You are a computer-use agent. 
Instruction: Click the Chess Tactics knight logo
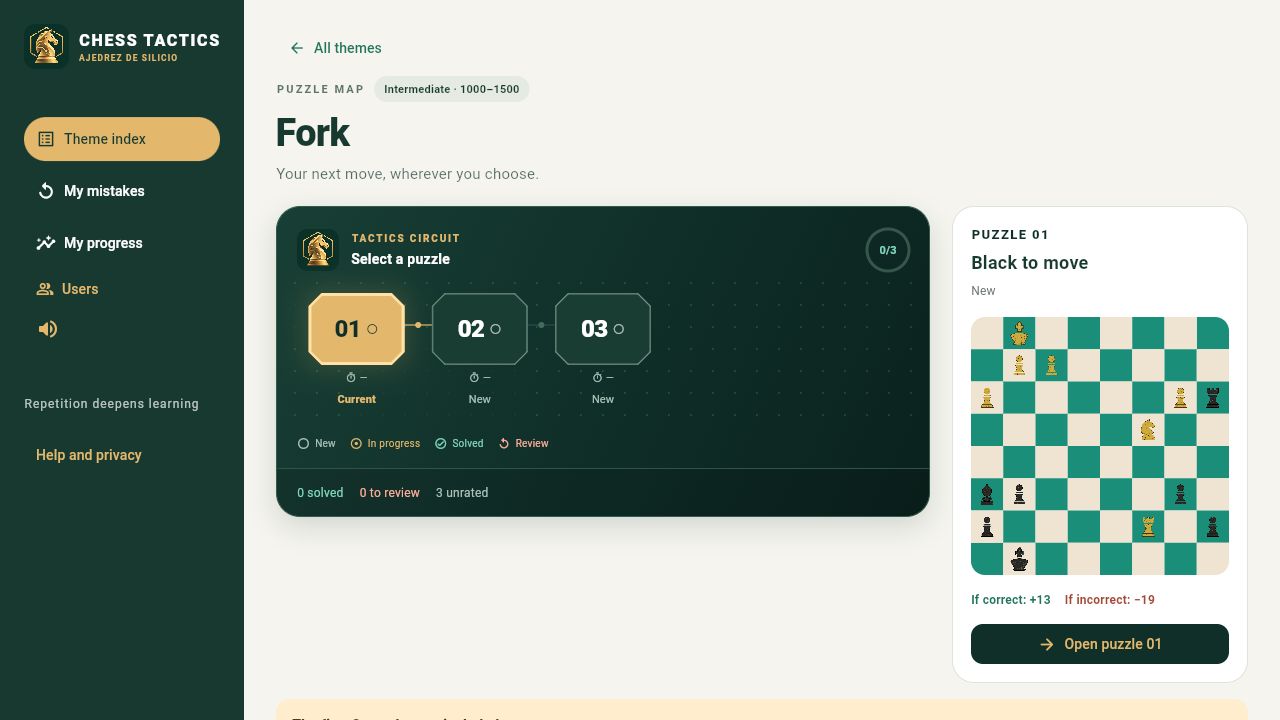click(x=46, y=46)
